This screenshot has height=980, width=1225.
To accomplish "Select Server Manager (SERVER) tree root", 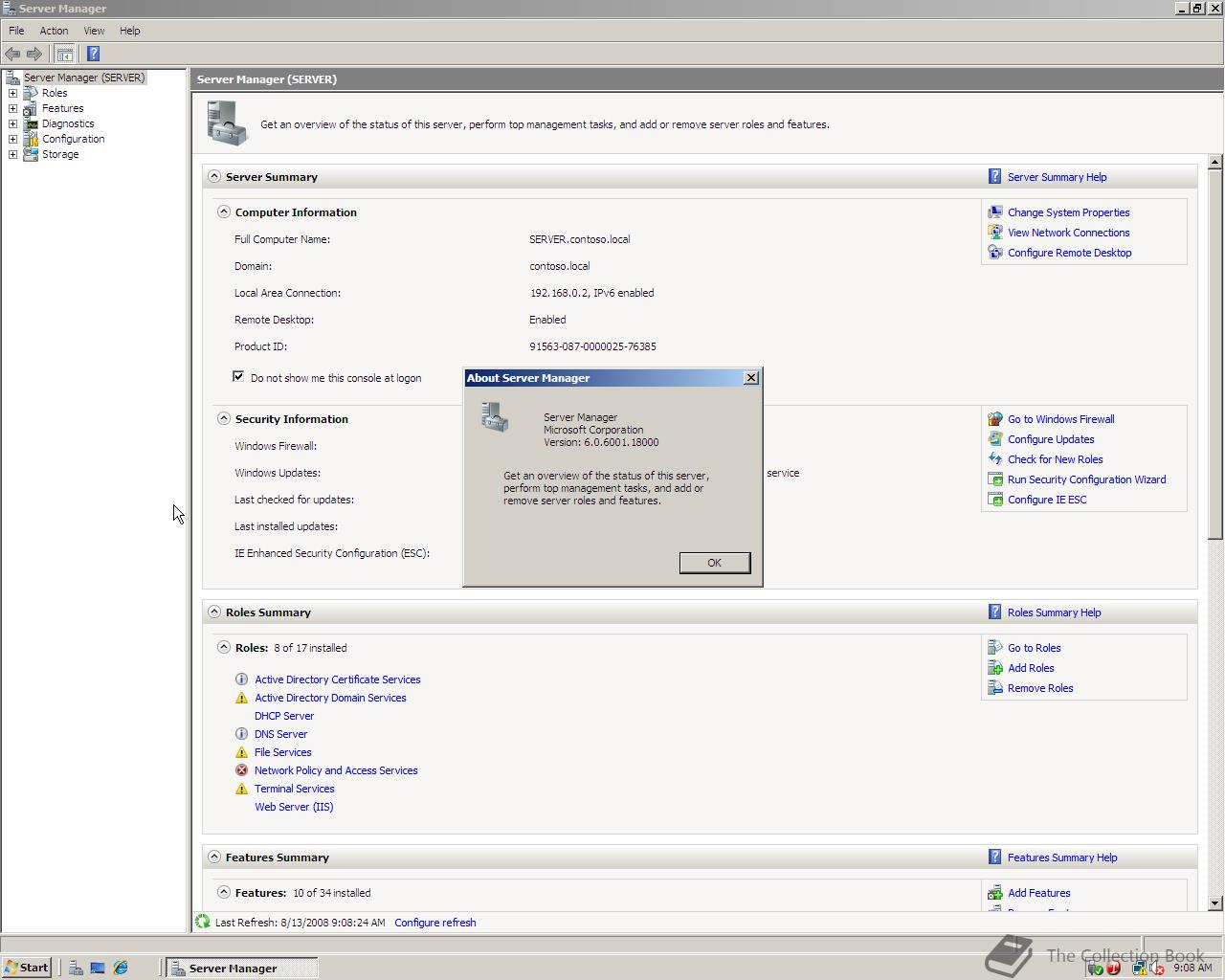I will [84, 78].
